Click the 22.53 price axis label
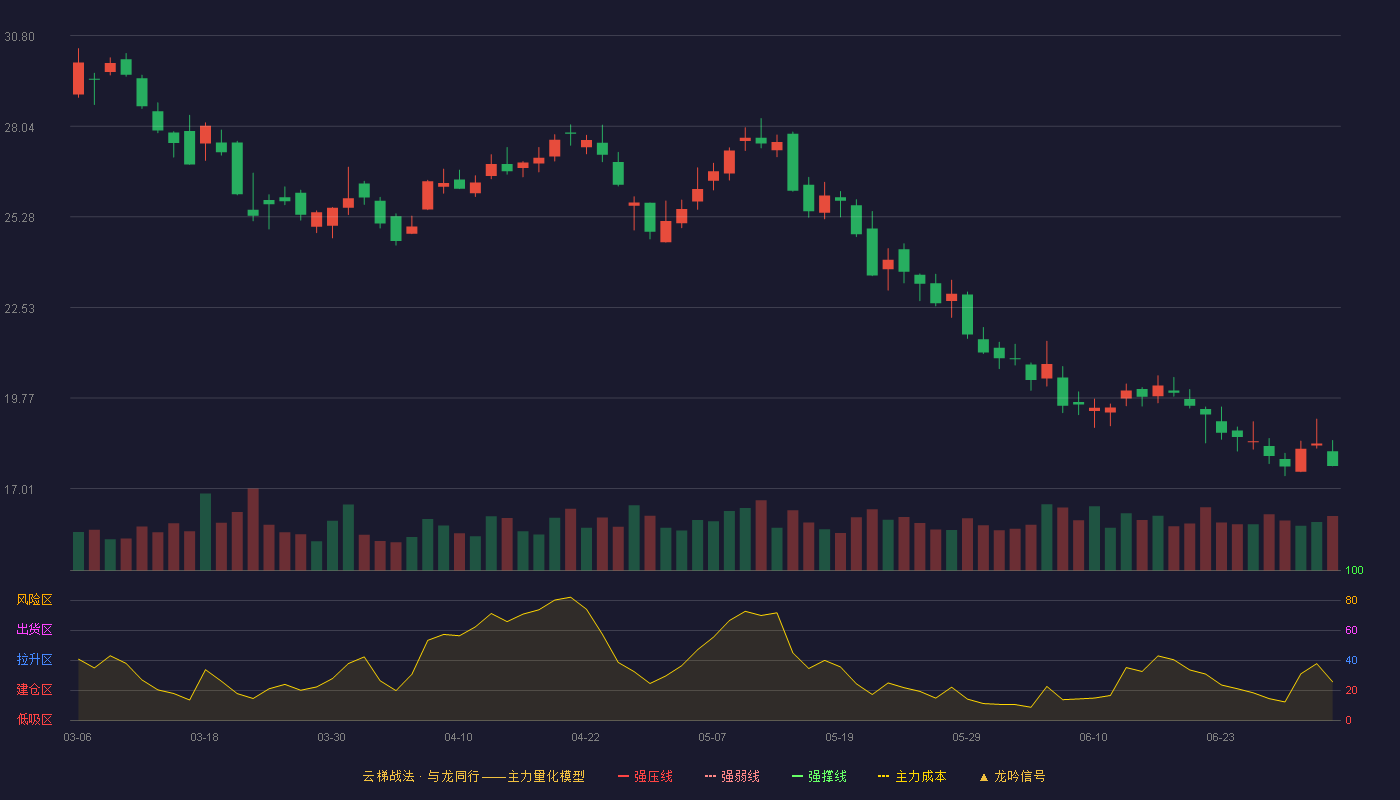 19,309
